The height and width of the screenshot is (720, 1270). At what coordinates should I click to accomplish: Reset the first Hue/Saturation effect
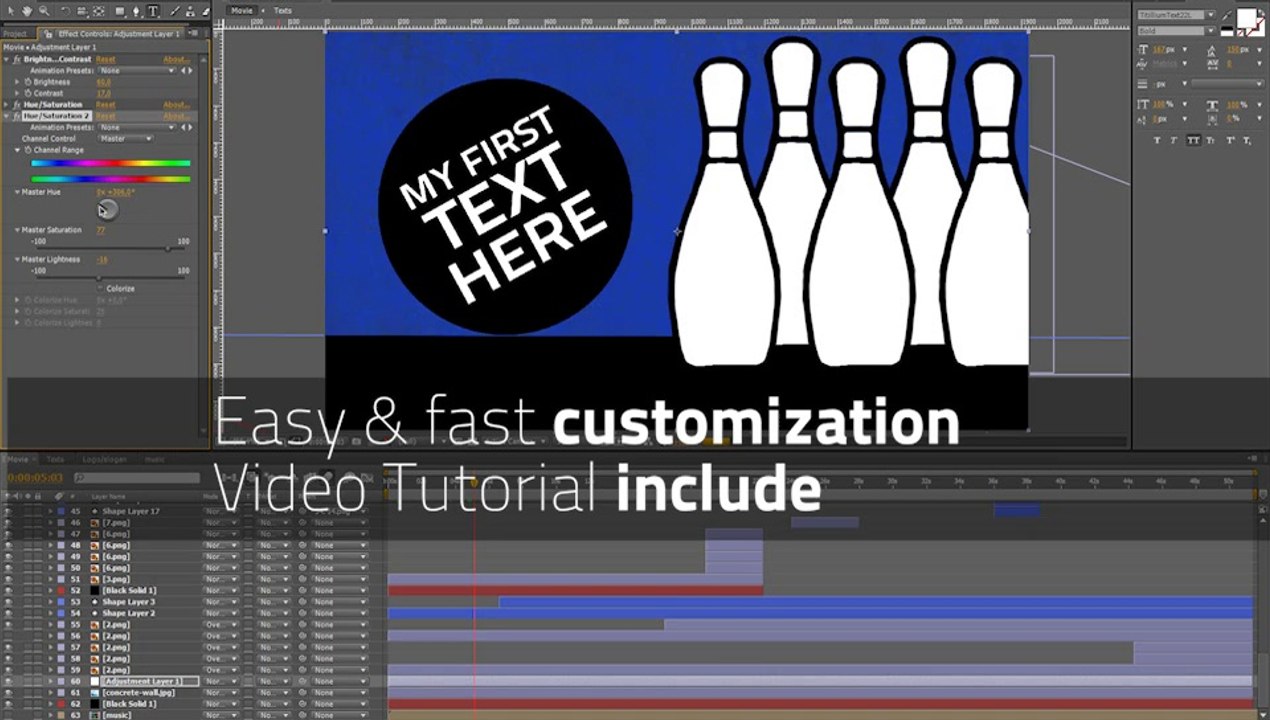pyautogui.click(x=105, y=105)
